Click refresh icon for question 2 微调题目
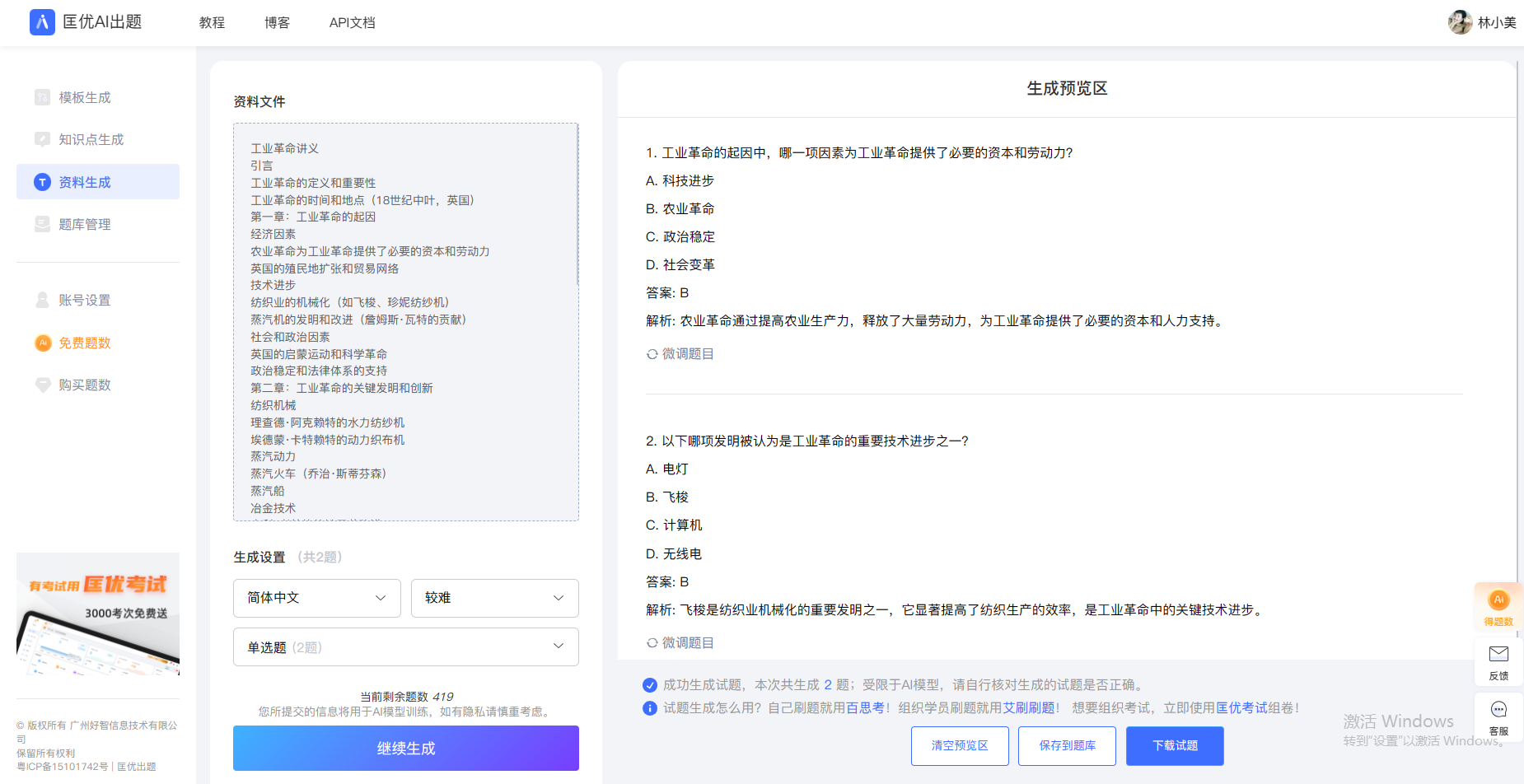The image size is (1524, 784). coord(652,643)
